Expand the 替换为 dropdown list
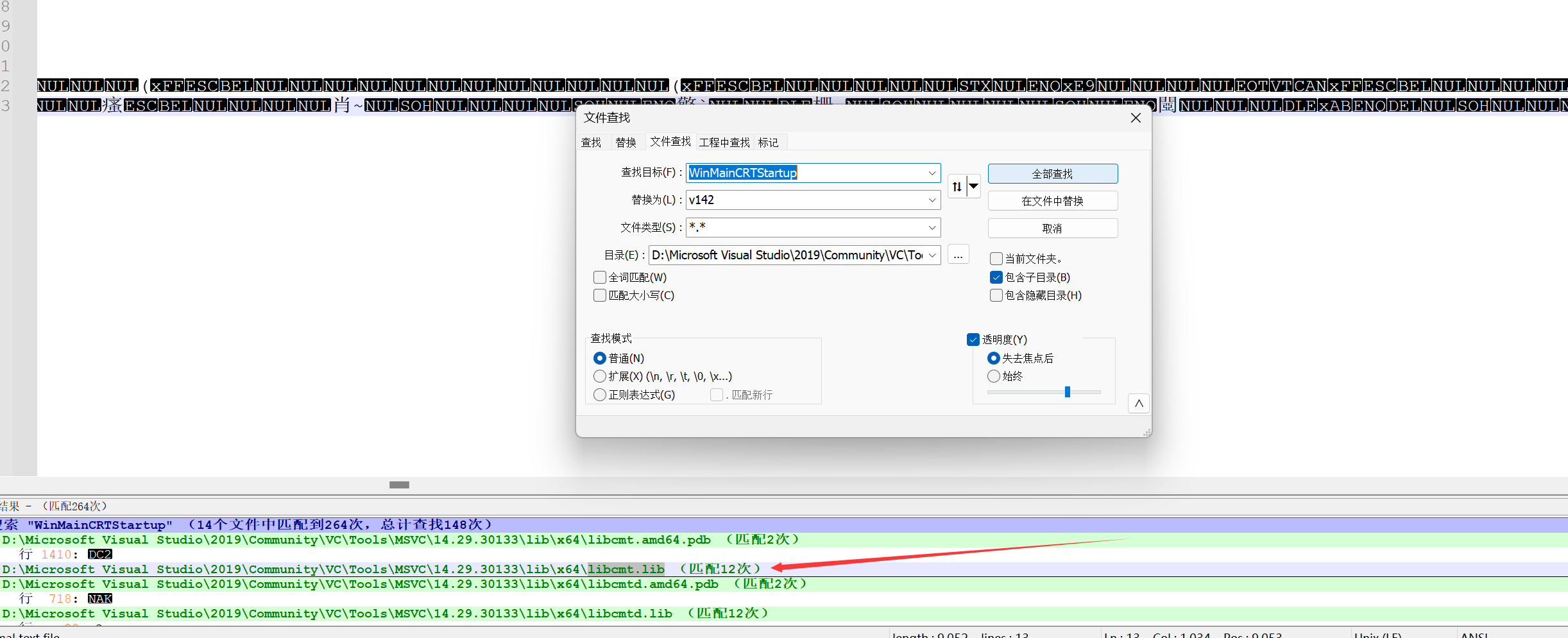1568x638 pixels. point(932,200)
